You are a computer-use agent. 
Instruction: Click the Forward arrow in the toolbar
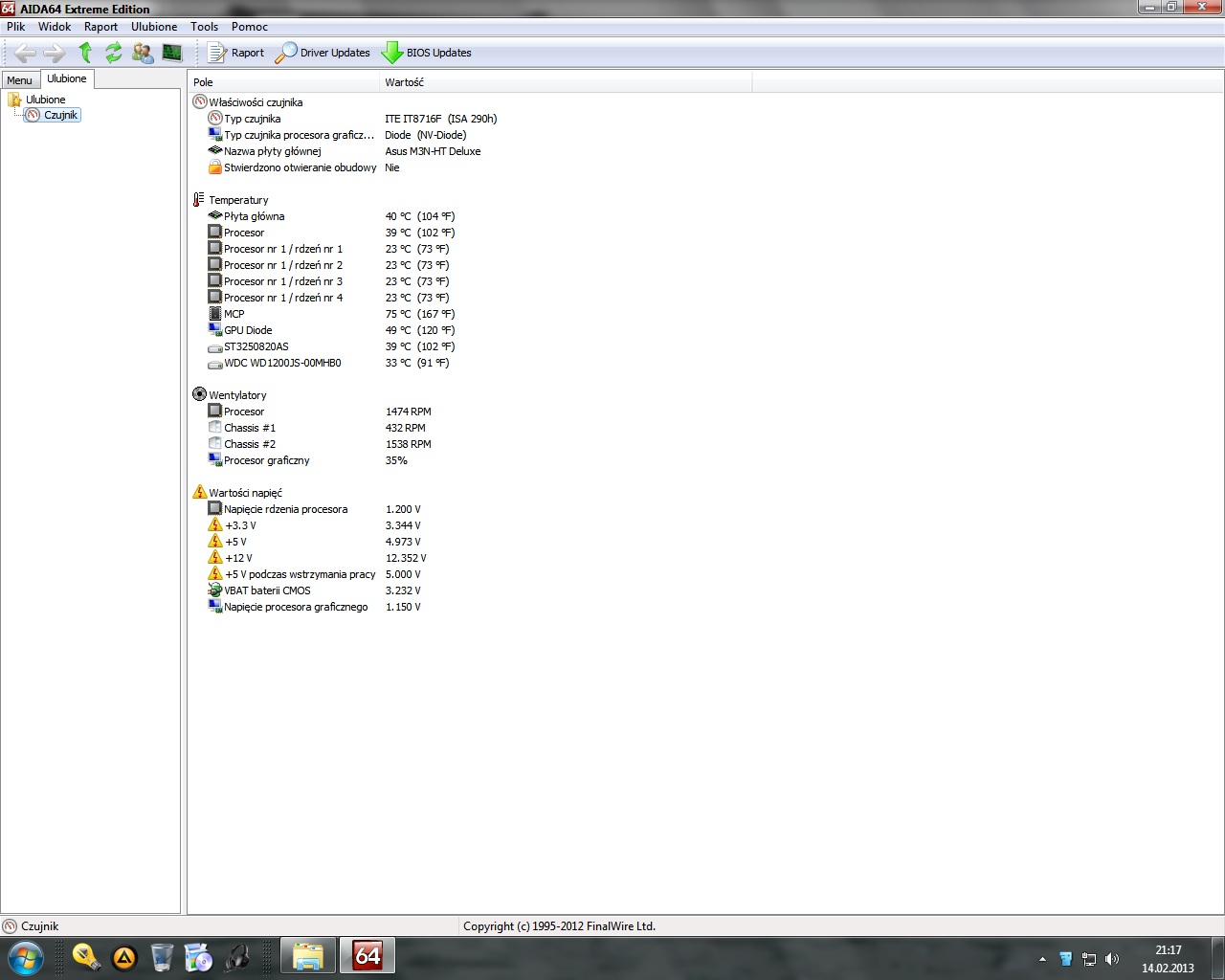pyautogui.click(x=55, y=53)
